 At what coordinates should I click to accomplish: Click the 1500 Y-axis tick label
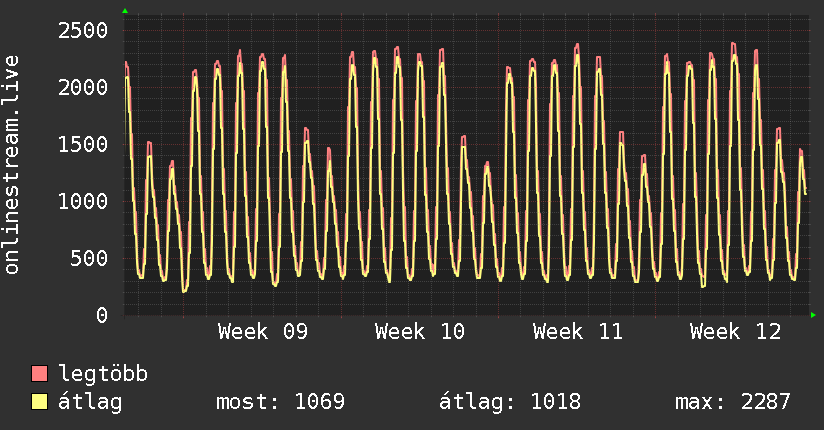tap(81, 144)
